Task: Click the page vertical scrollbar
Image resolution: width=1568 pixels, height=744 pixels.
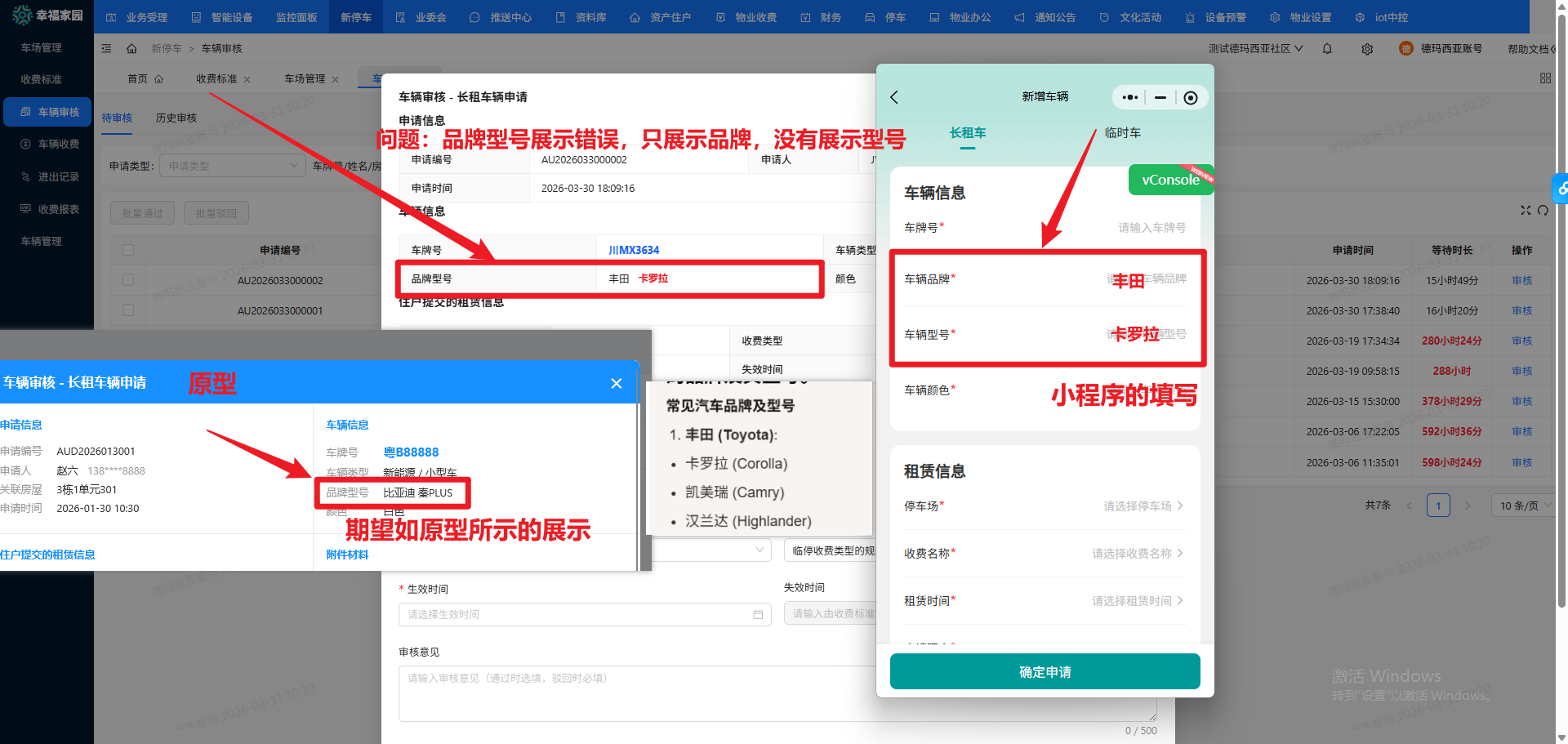Action: pyautogui.click(x=1561, y=327)
